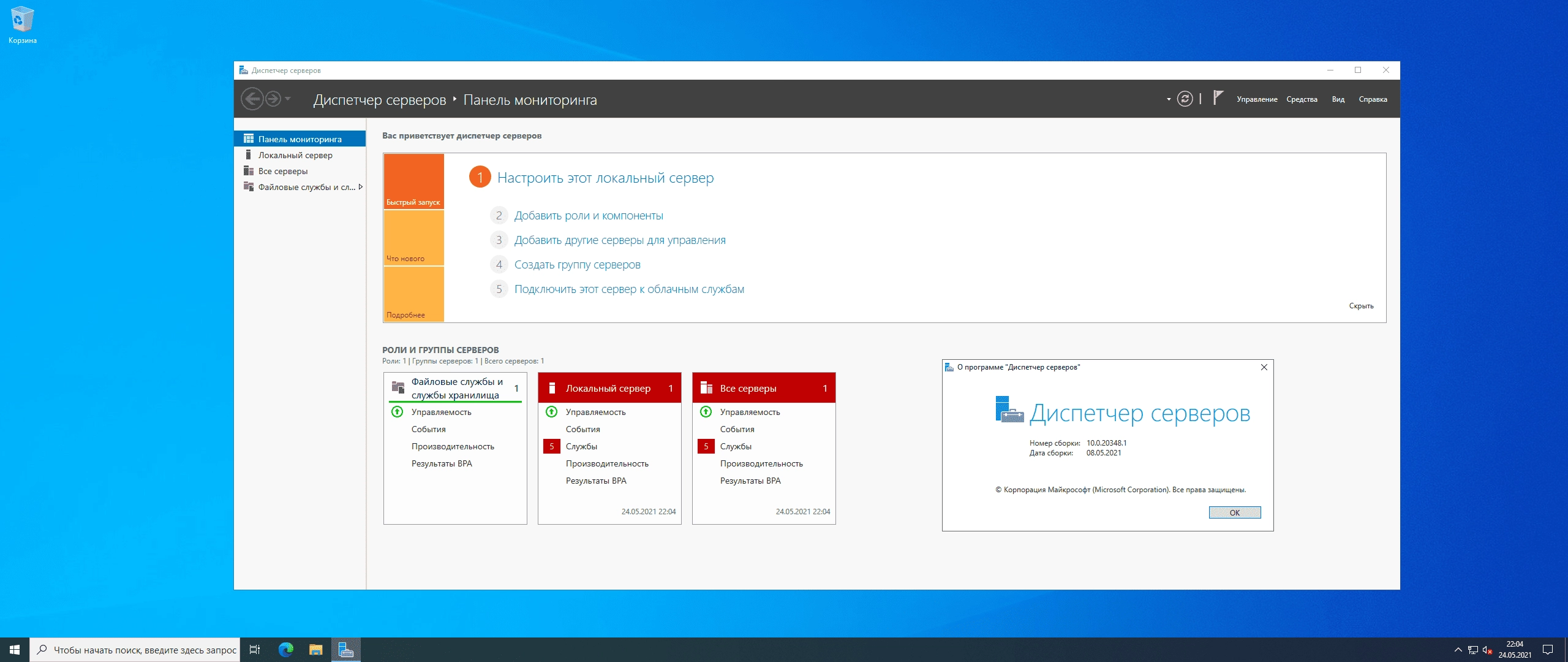Open Все серверы red tile header
The width and height of the screenshot is (1568, 662).
[x=764, y=388]
